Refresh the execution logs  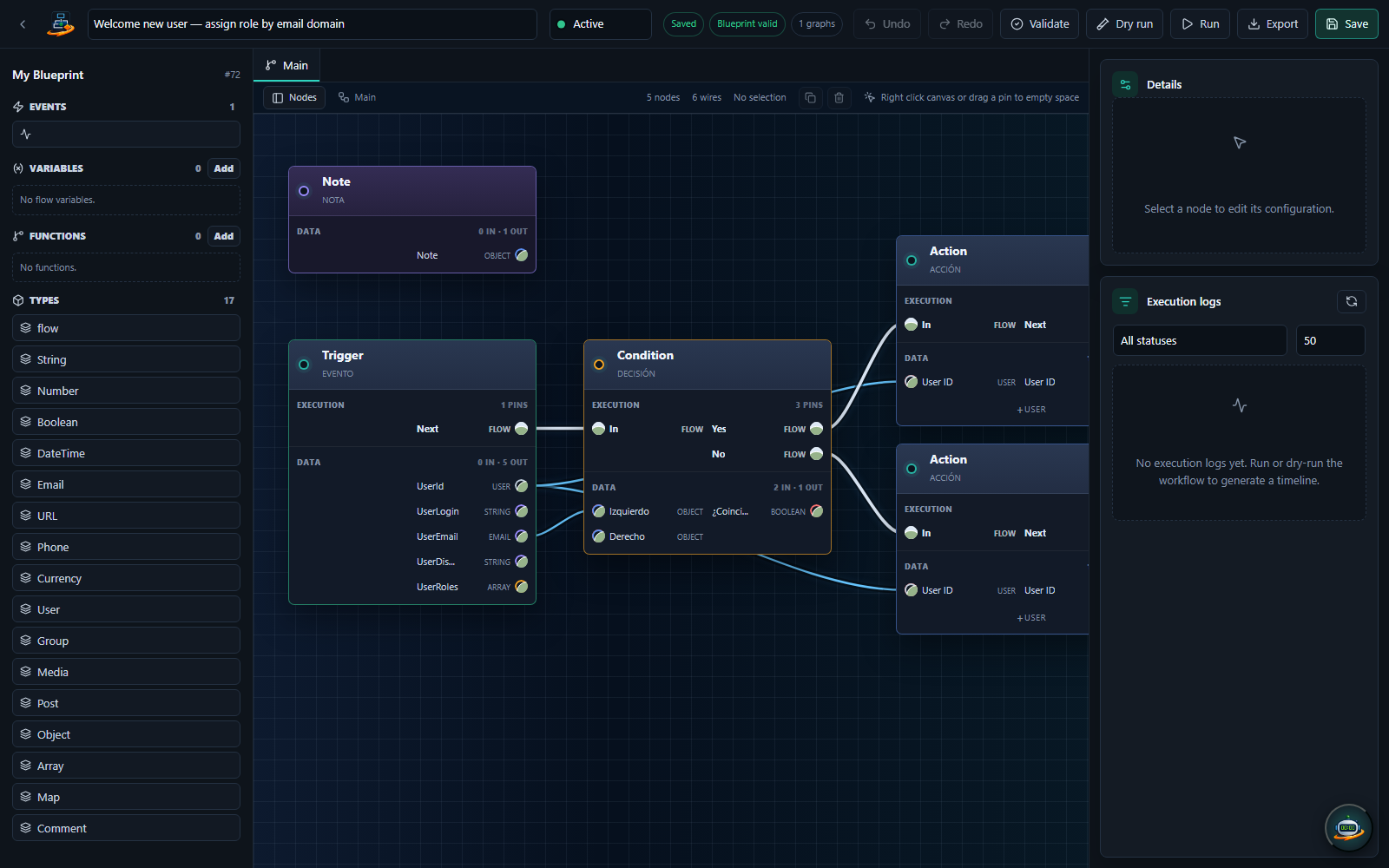(1351, 301)
